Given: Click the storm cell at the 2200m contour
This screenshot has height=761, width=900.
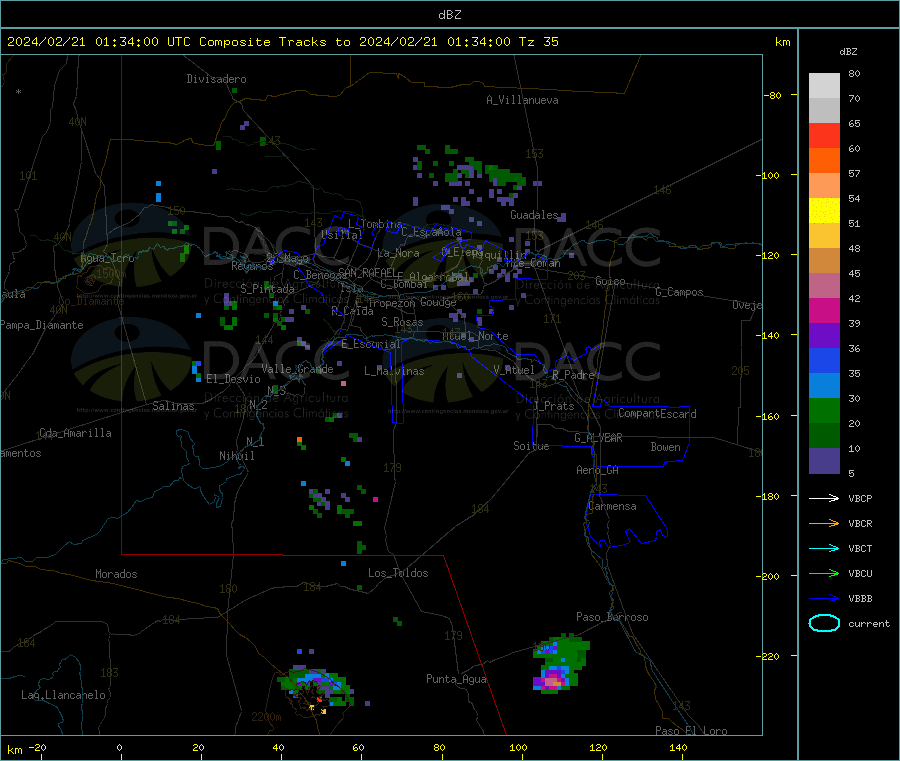Looking at the screenshot, I should [315, 689].
